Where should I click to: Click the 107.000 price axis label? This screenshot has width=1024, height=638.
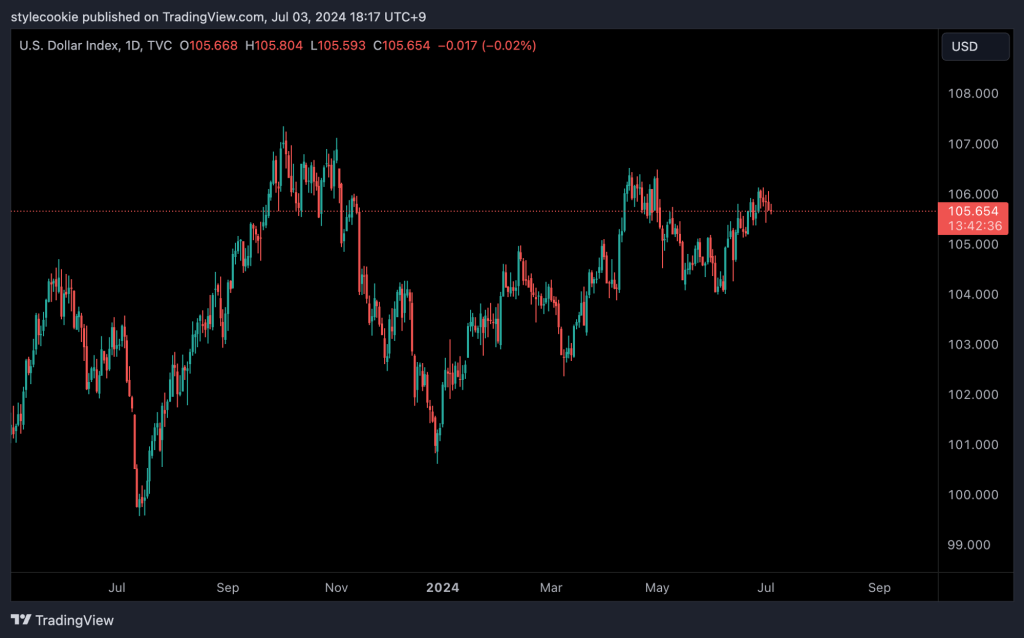[x=973, y=144]
